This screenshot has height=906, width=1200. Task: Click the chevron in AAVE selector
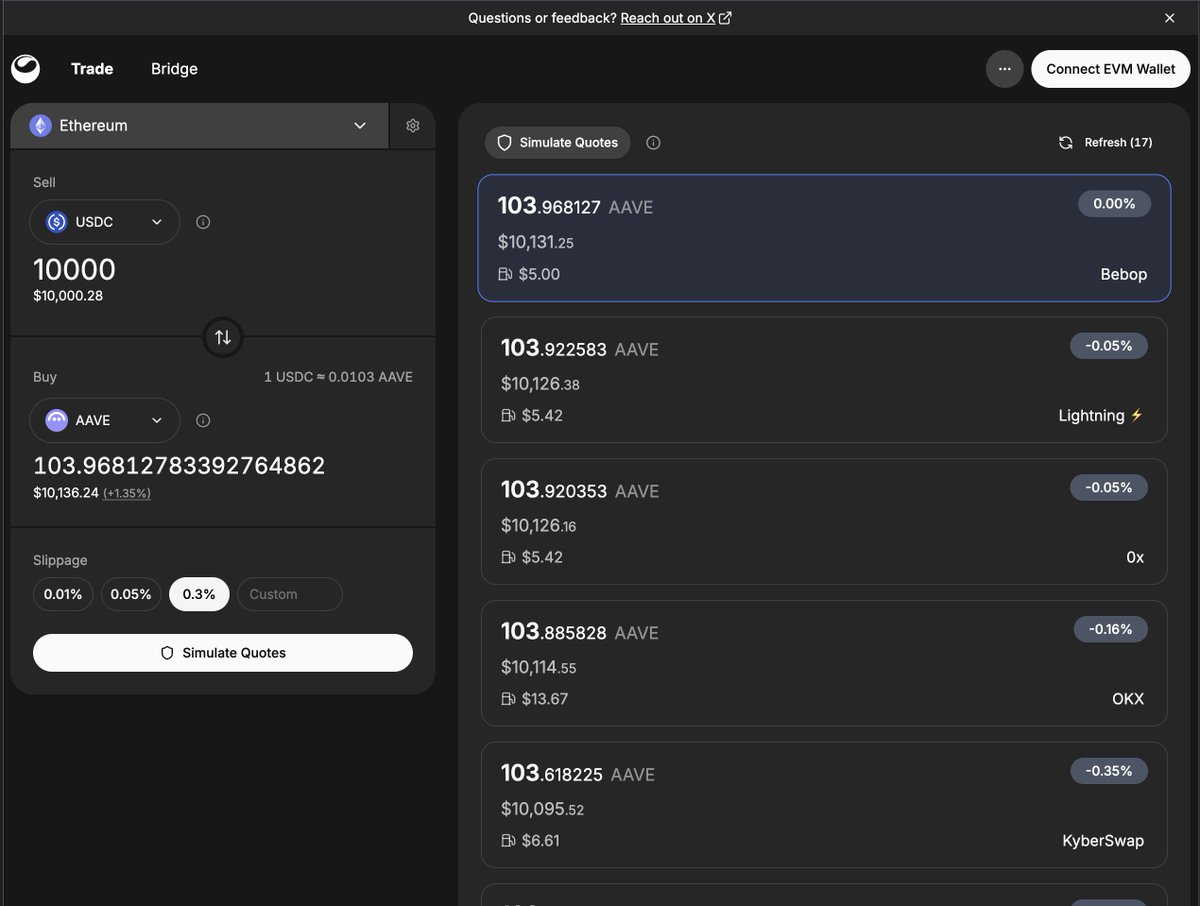pos(157,421)
